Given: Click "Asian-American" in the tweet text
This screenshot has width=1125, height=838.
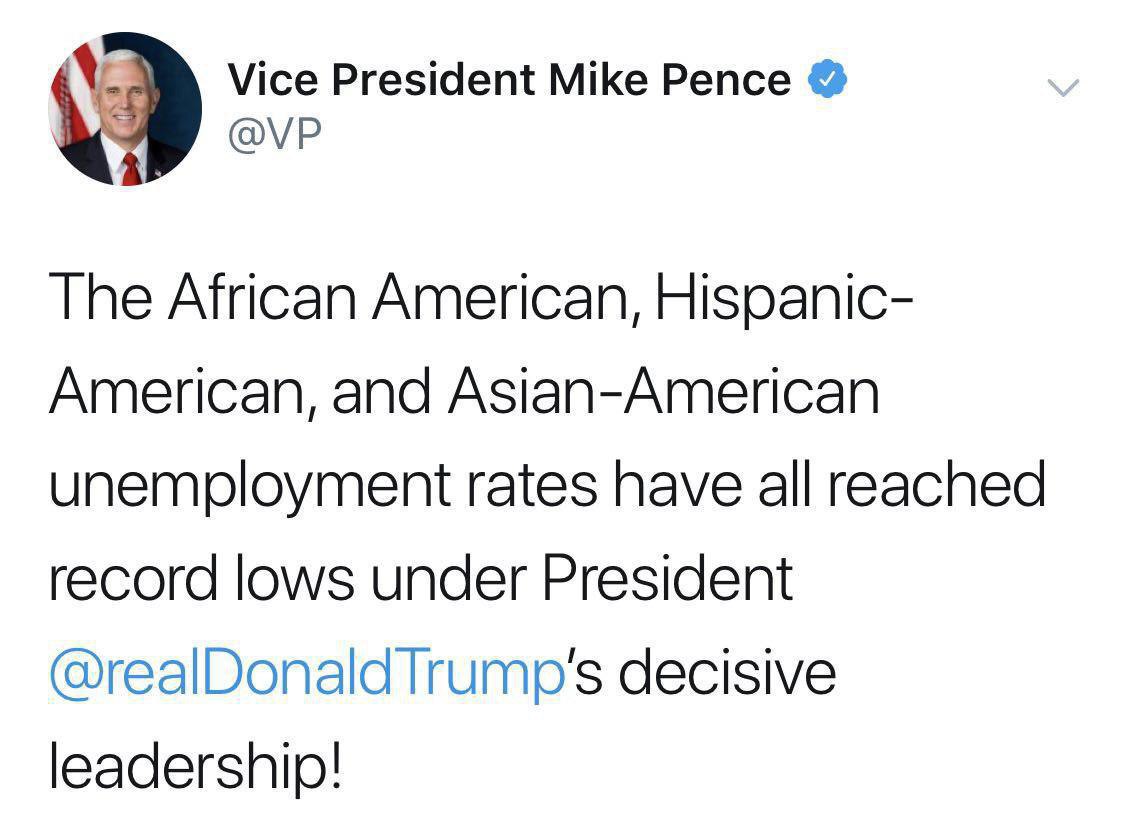Looking at the screenshot, I should click(663, 390).
